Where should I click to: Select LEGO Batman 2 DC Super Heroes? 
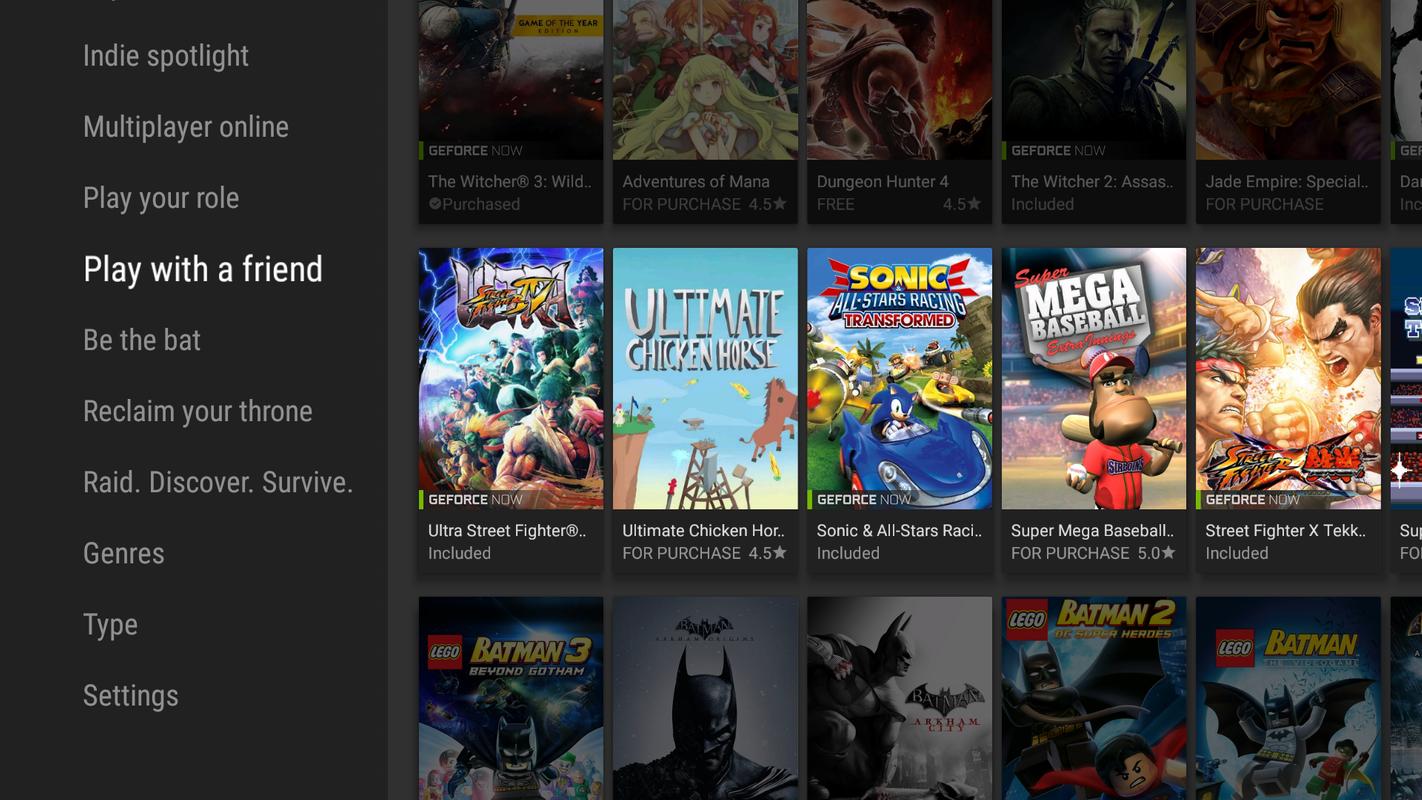tap(1094, 698)
